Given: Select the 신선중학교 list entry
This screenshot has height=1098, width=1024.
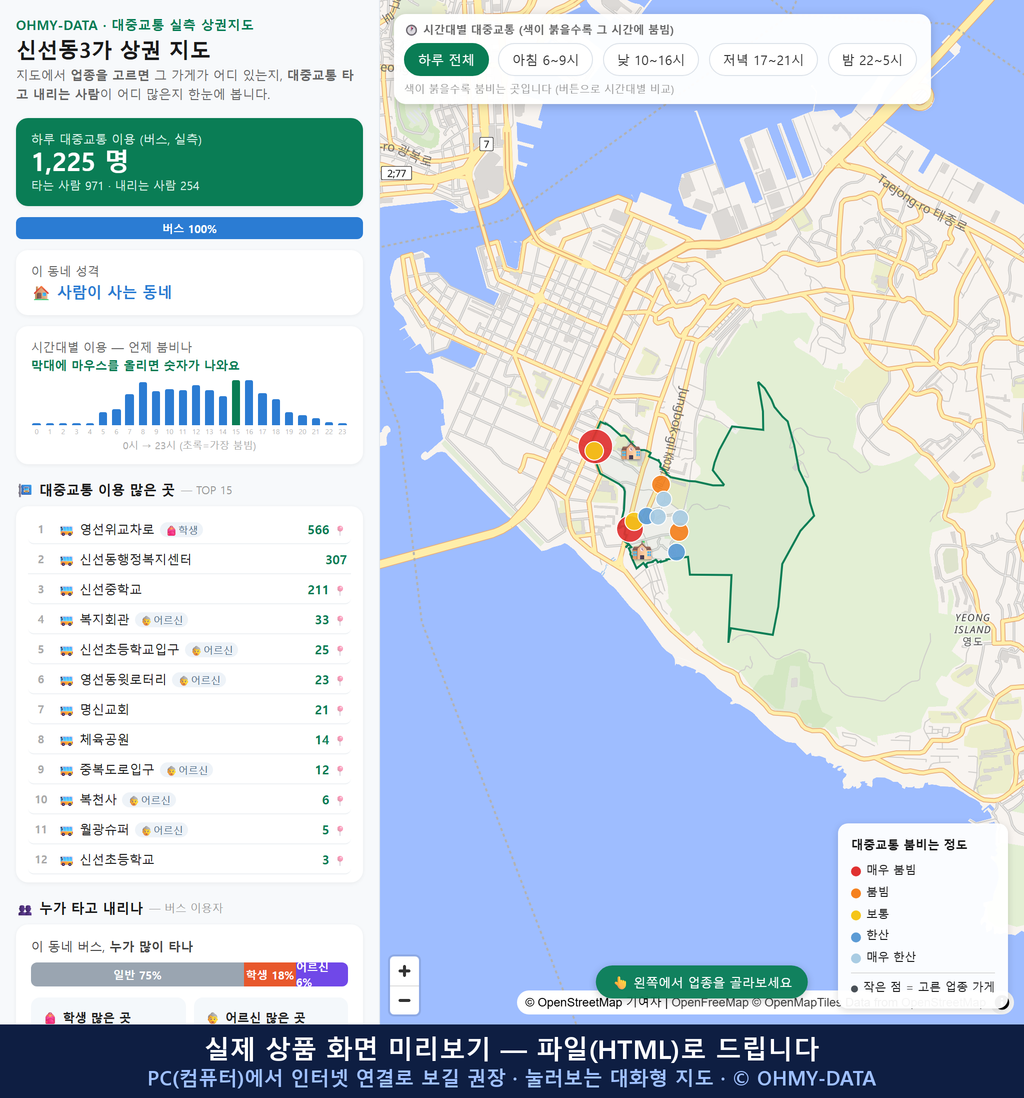Looking at the screenshot, I should [x=189, y=590].
